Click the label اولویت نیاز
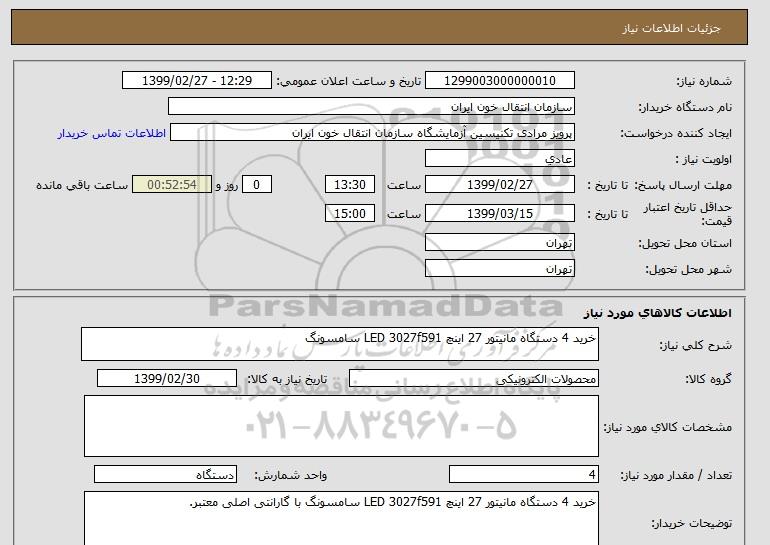 703,159
